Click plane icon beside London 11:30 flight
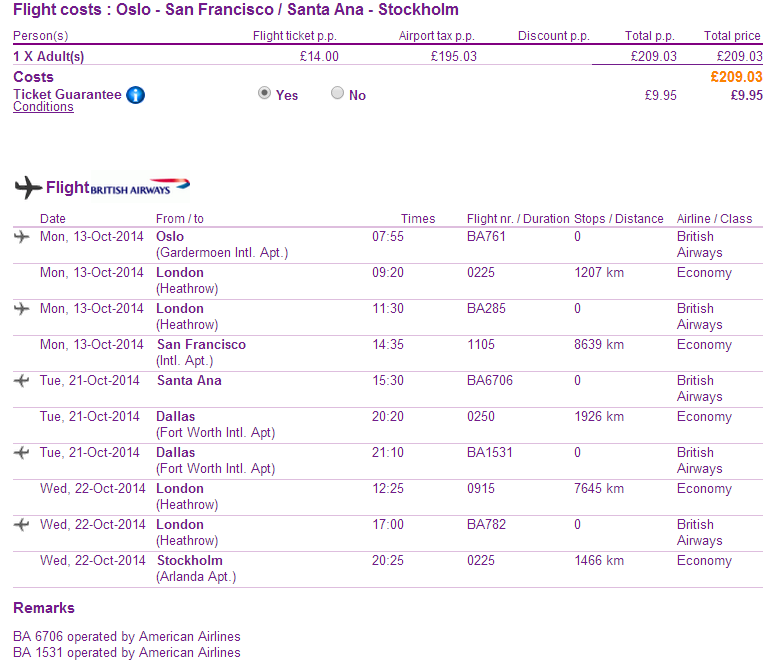Viewport: 772px width, 670px height. click(22, 309)
